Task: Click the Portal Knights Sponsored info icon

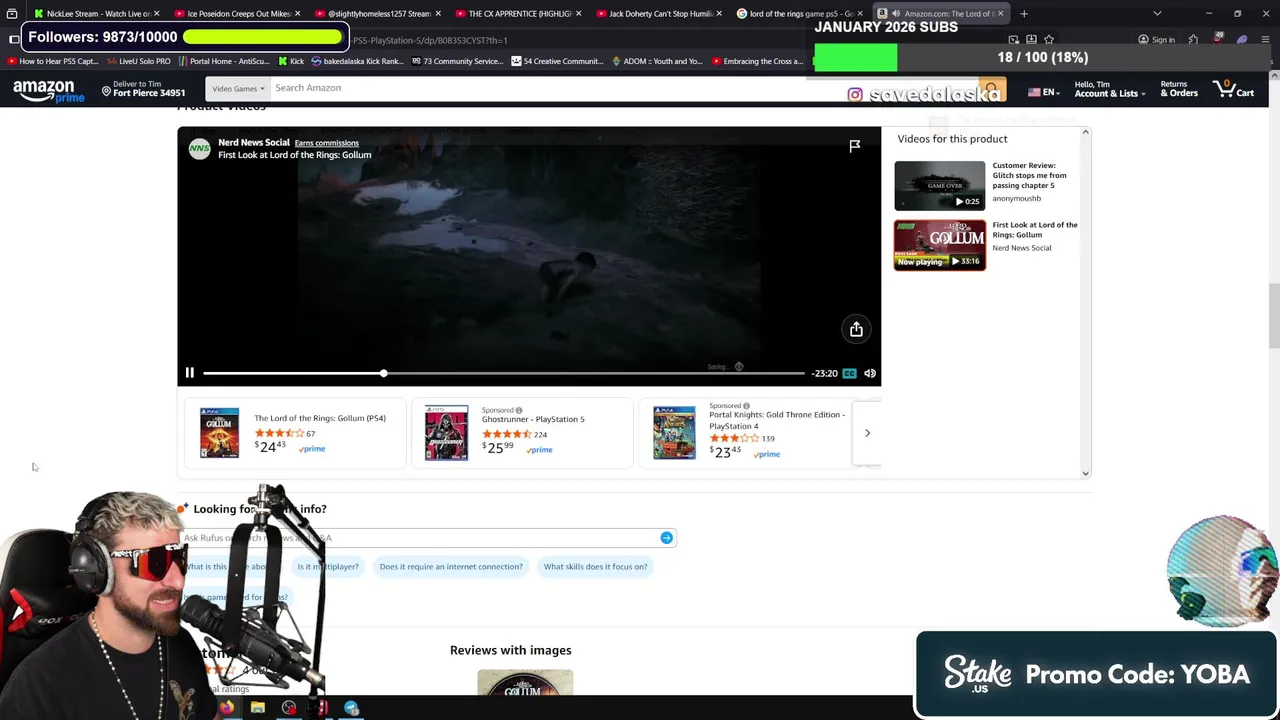Action: tap(746, 406)
